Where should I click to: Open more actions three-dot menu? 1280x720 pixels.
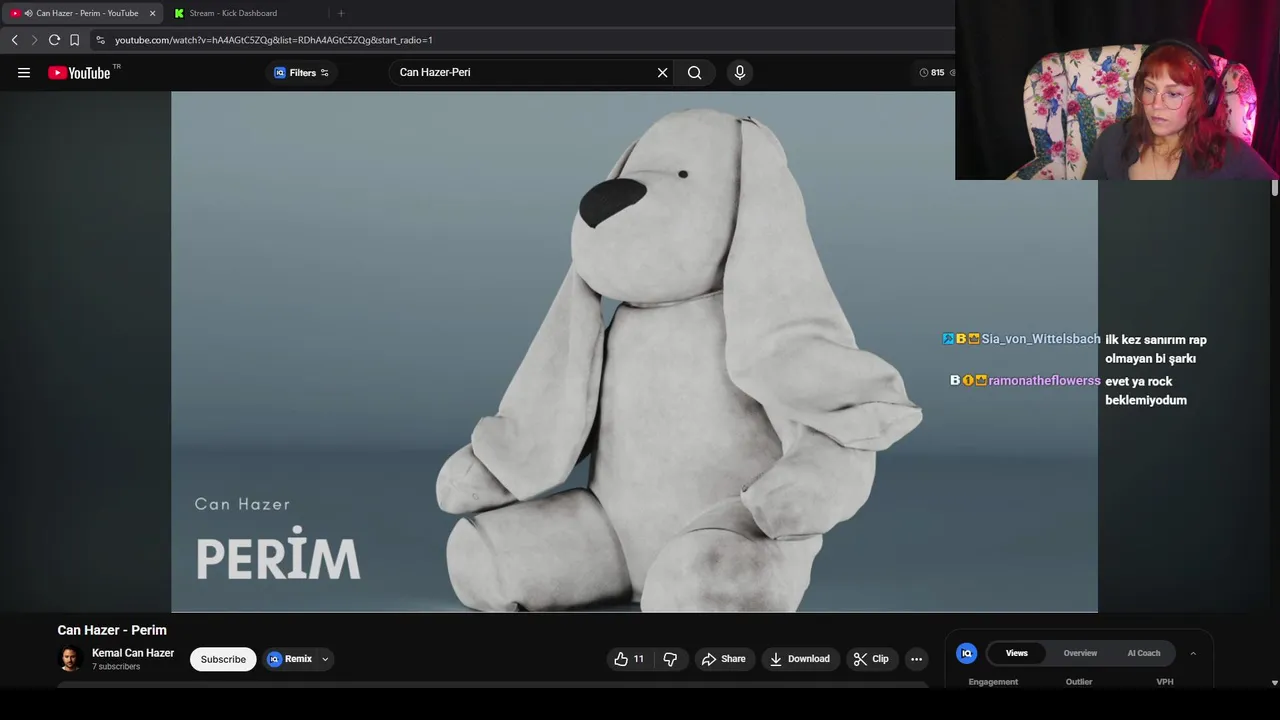[916, 659]
